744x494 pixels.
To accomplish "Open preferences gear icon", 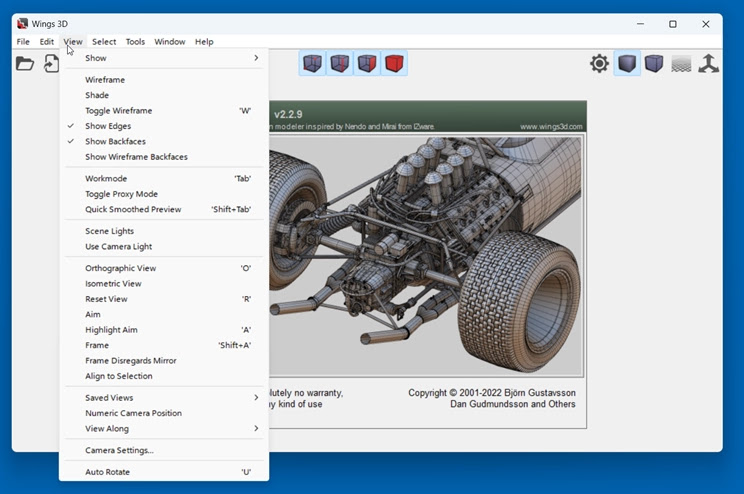I will pyautogui.click(x=599, y=63).
